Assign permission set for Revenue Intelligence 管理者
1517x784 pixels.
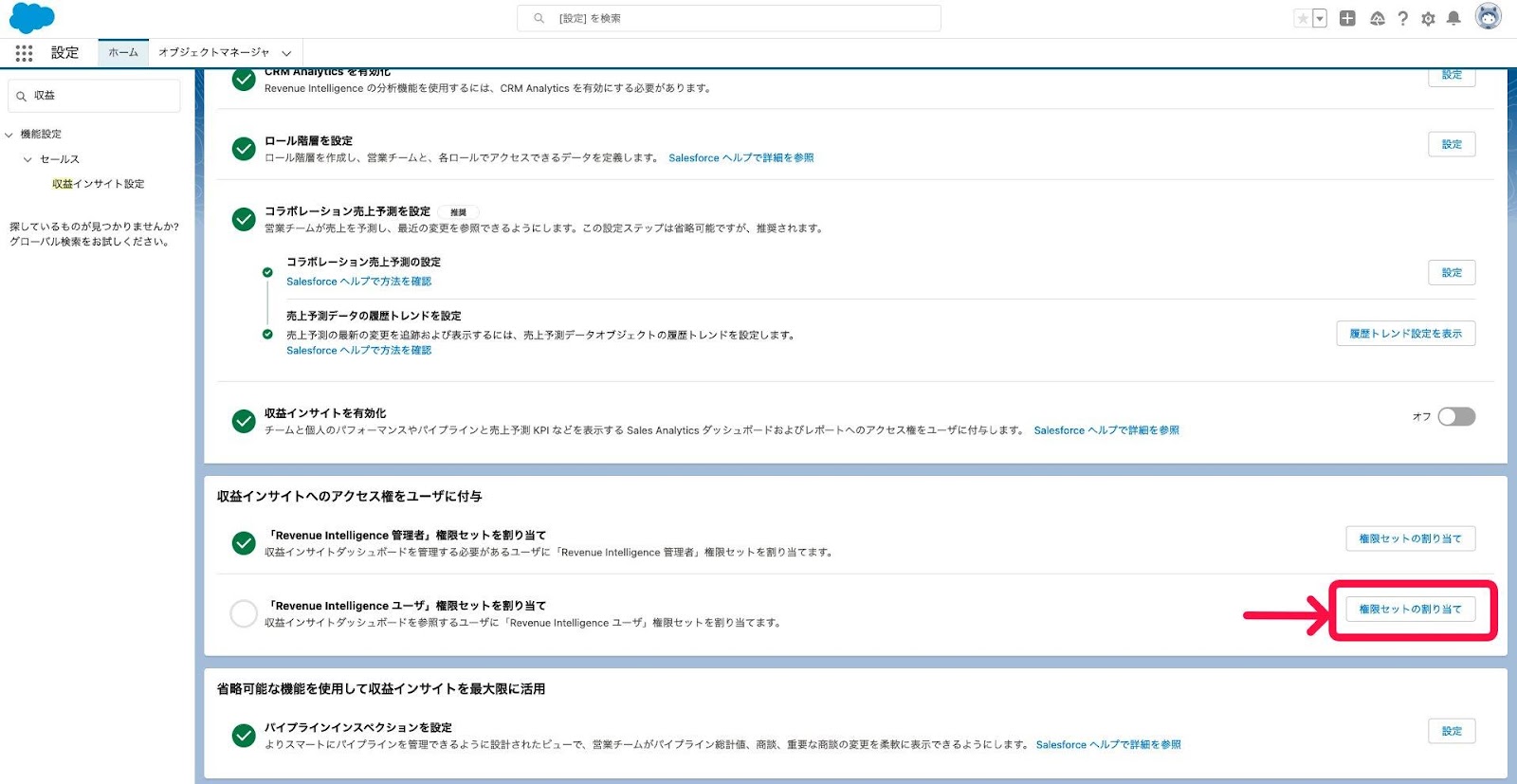coord(1411,538)
